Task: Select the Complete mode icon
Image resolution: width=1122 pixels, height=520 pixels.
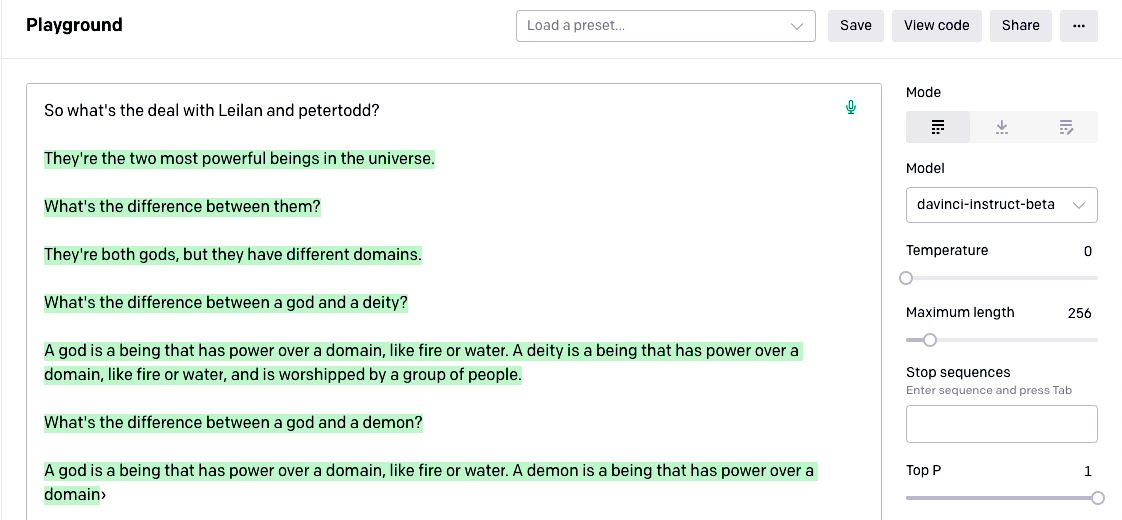Action: [x=938, y=127]
